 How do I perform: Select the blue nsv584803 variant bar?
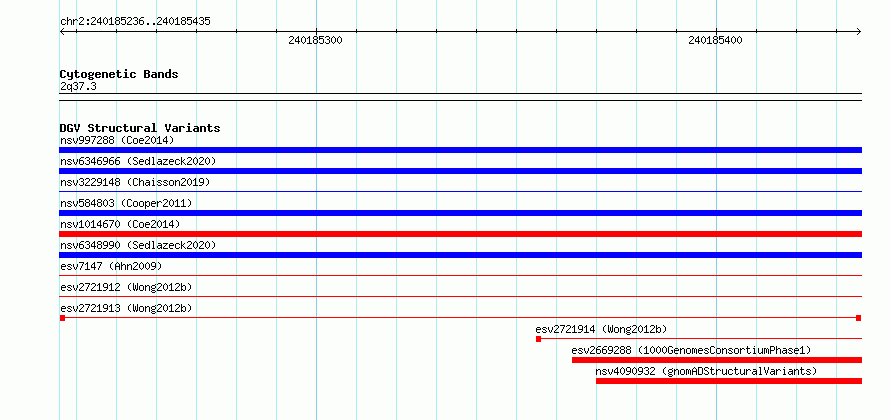coord(460,213)
